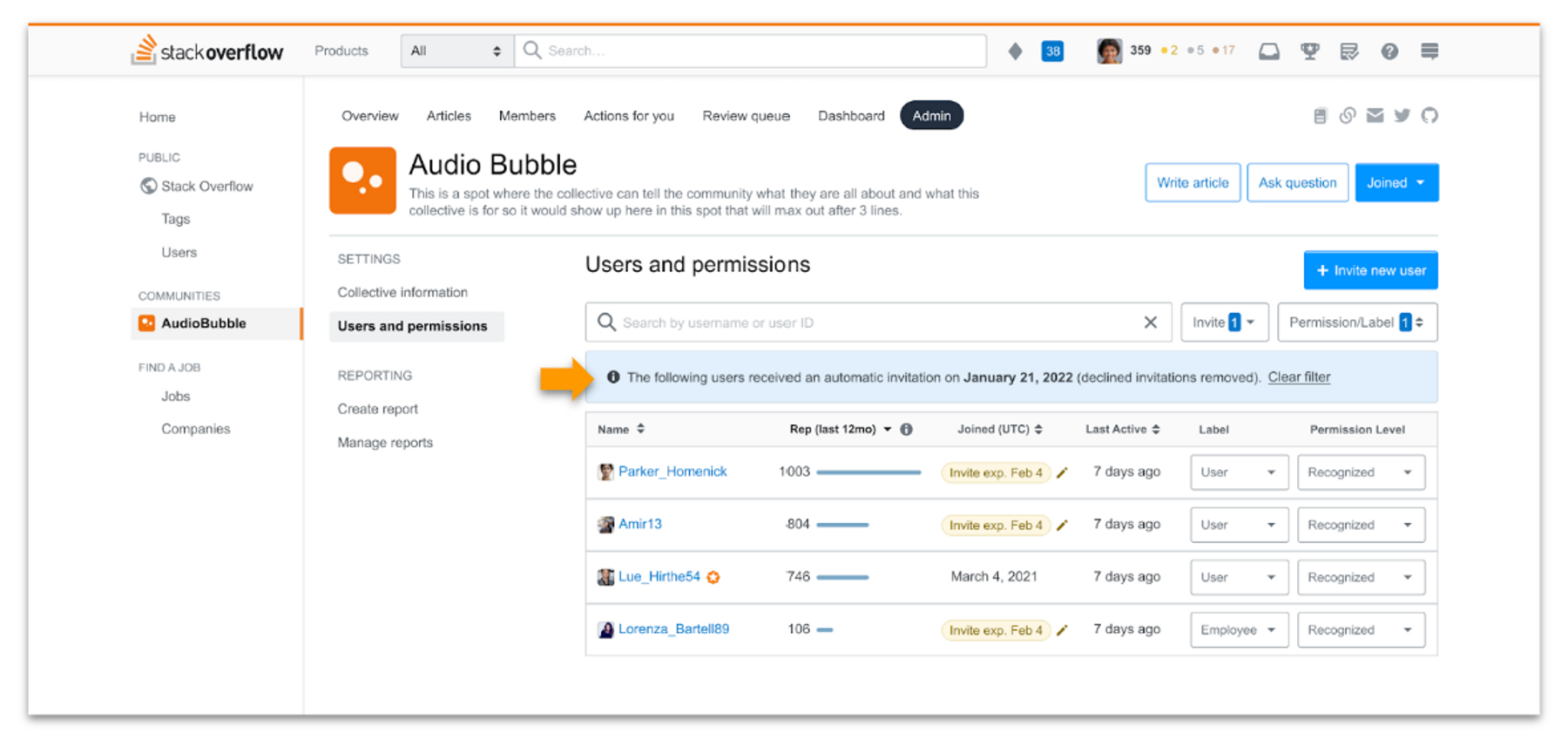Open Parker_Homenick User label dropdown
The width and height of the screenshot is (1568, 747).
1239,472
